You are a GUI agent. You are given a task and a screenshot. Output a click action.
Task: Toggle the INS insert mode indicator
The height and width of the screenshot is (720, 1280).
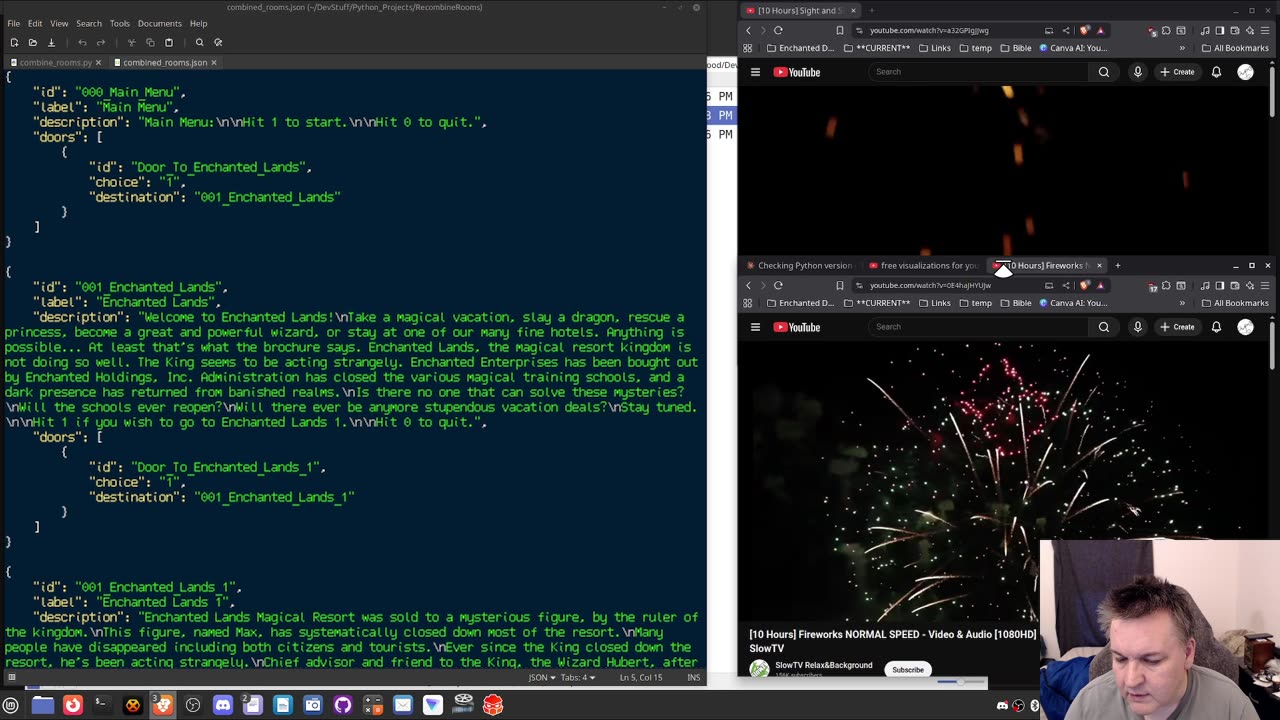click(x=694, y=677)
